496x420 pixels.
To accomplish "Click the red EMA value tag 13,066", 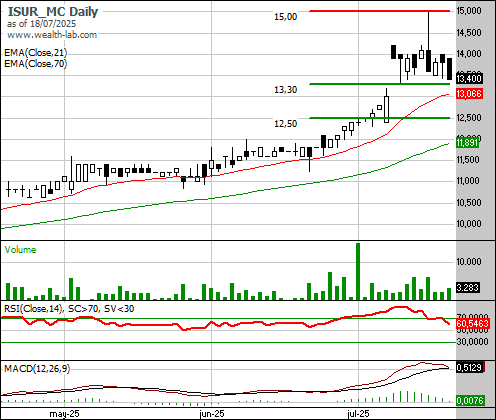I will [469, 94].
